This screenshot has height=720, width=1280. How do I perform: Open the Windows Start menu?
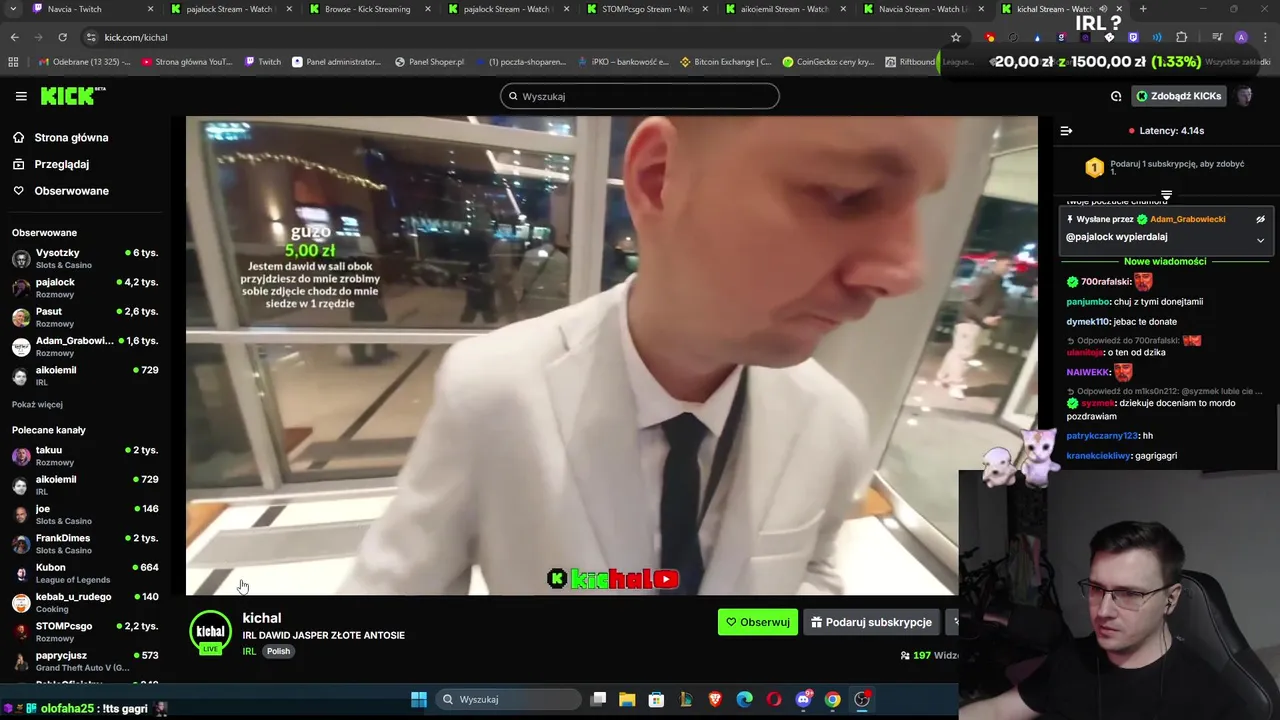click(419, 699)
